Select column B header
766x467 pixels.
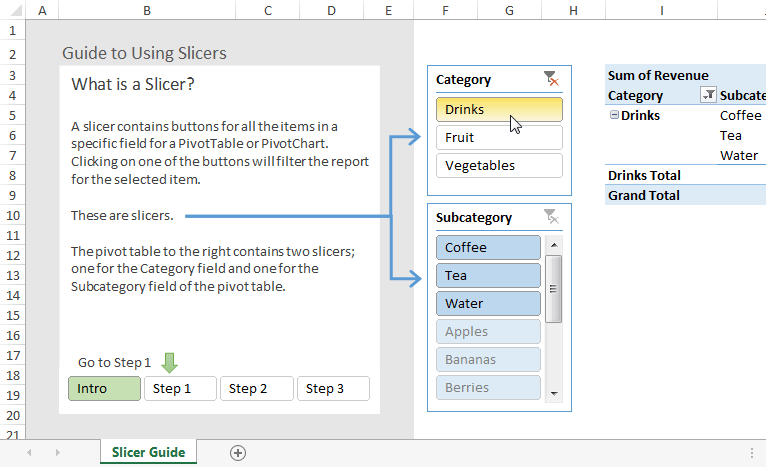point(147,10)
